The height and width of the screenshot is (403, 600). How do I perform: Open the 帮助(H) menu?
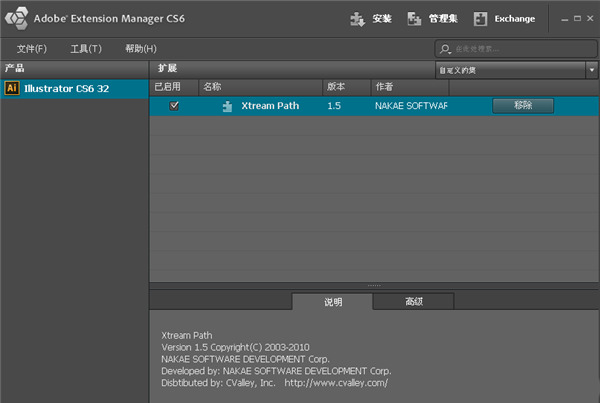point(141,49)
